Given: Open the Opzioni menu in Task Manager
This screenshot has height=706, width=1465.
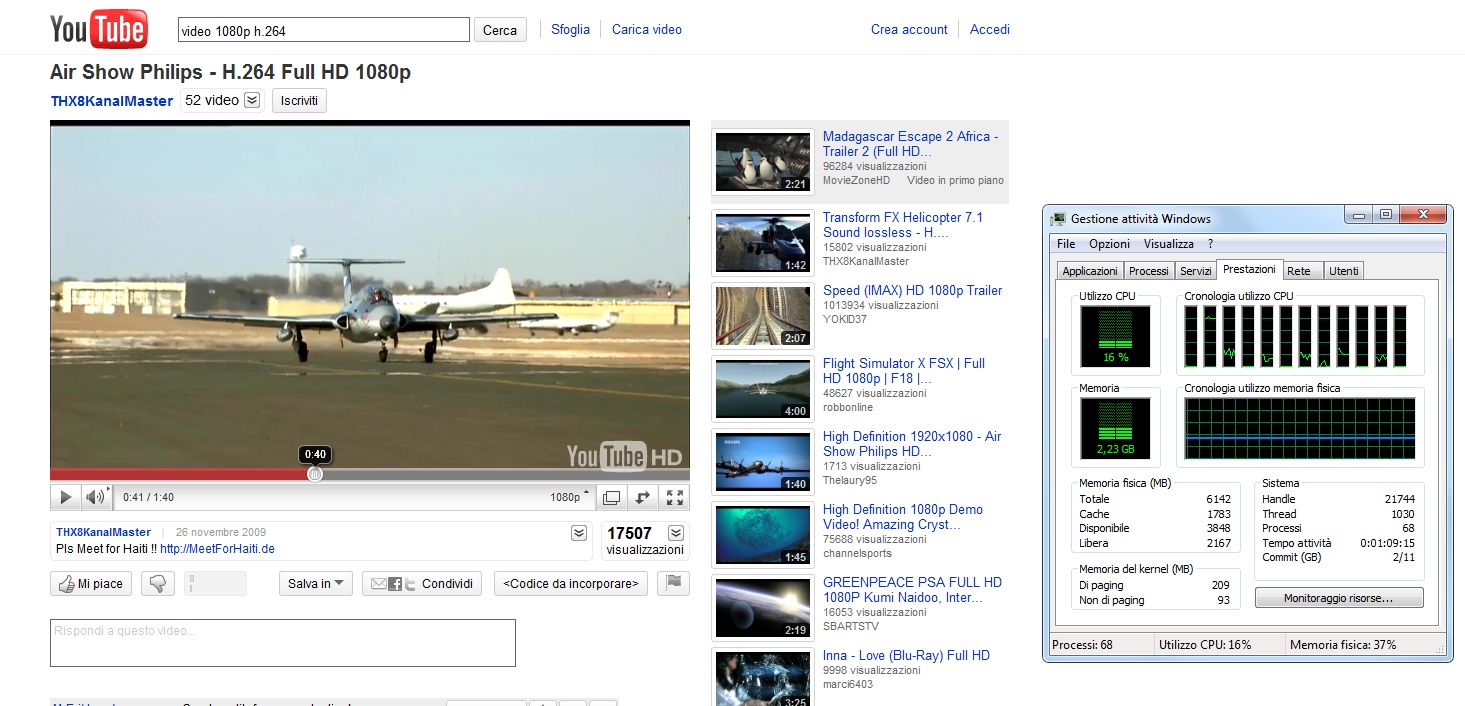Looking at the screenshot, I should click(x=1109, y=244).
